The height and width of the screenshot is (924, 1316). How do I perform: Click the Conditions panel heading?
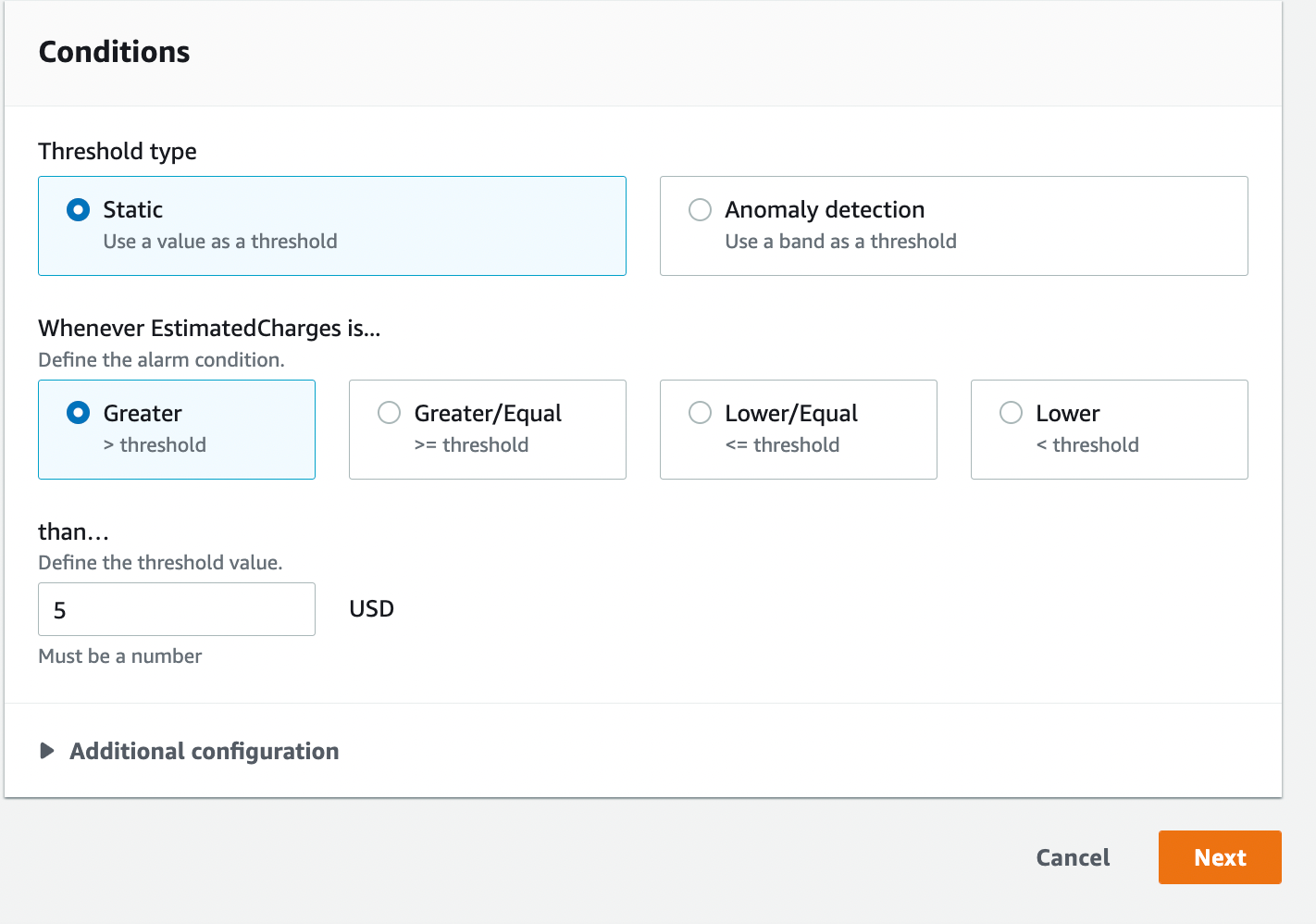tap(115, 52)
